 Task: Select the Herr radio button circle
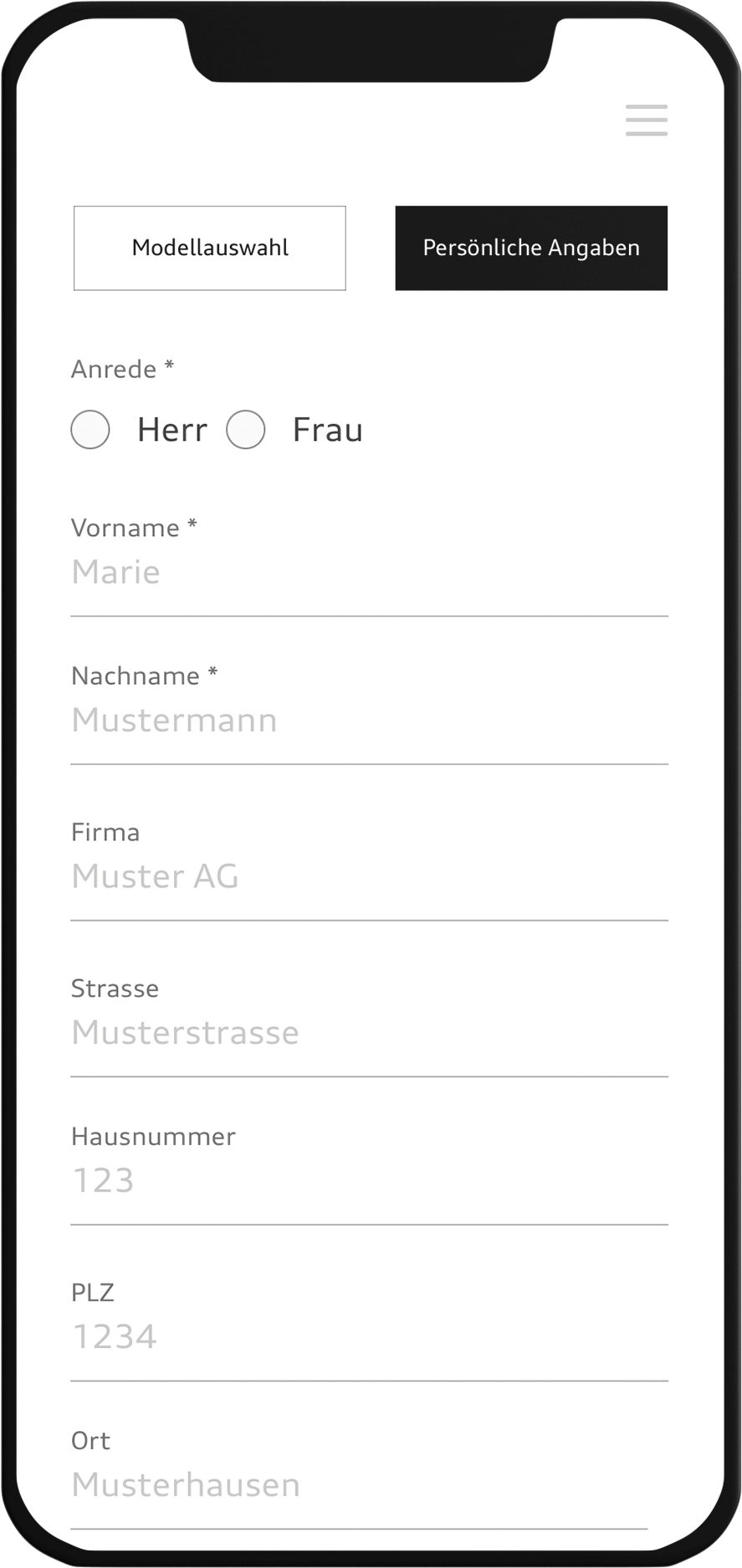(x=90, y=430)
